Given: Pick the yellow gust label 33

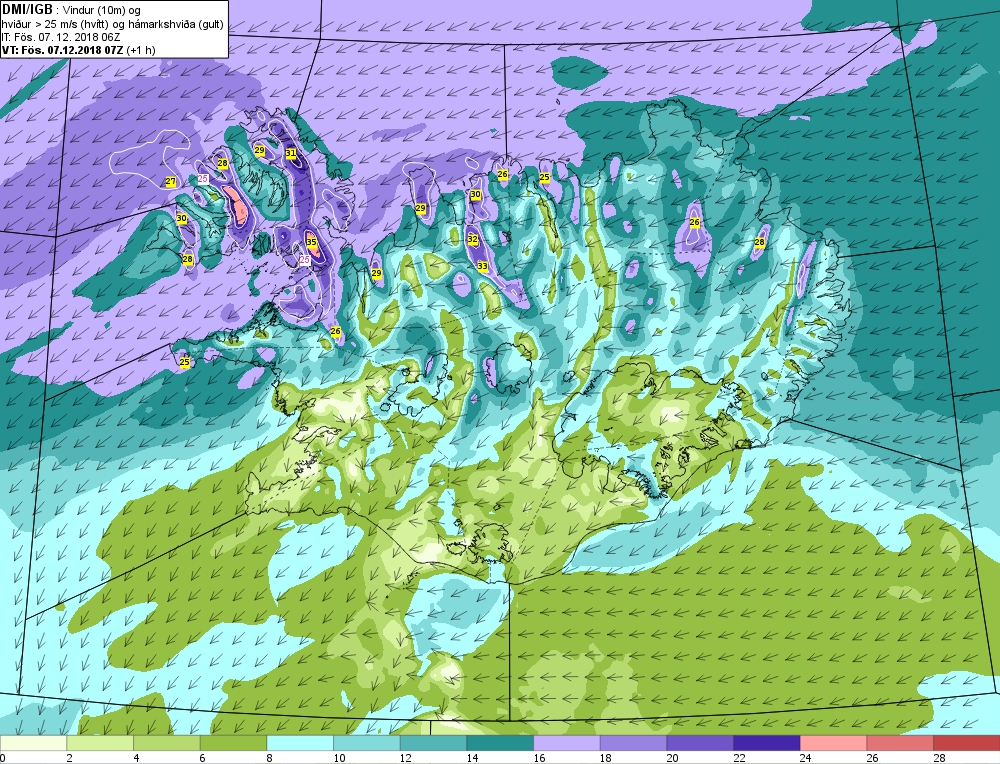Looking at the screenshot, I should click(482, 267).
